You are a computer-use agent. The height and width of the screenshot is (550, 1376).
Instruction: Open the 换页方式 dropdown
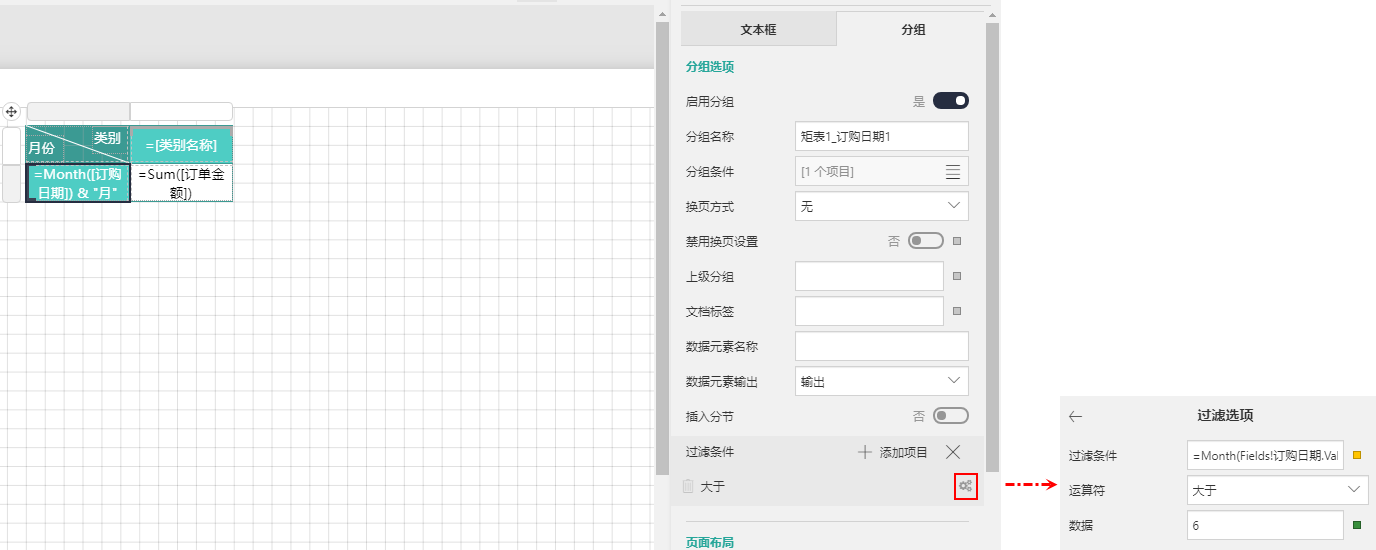[x=881, y=206]
